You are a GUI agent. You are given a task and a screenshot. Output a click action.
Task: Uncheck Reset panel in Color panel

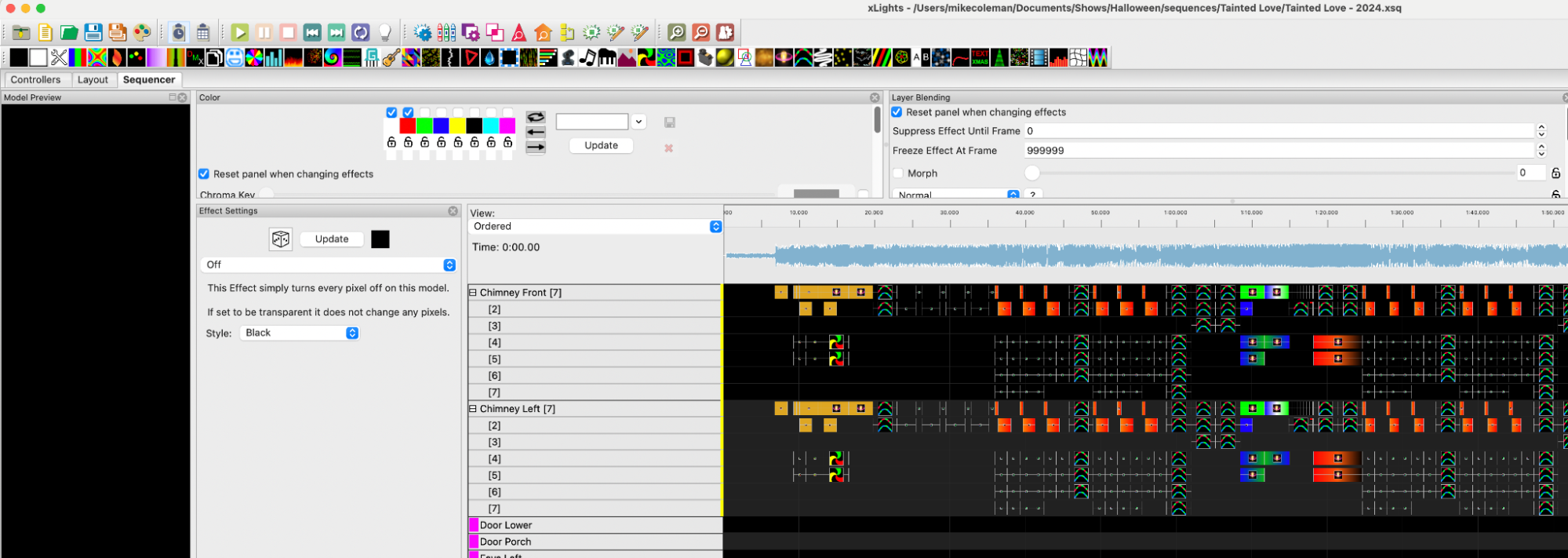[204, 174]
